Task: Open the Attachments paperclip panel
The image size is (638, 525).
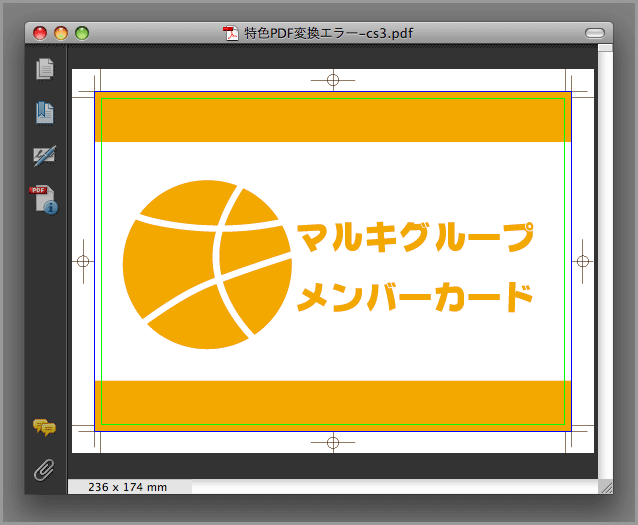Action: tap(45, 469)
